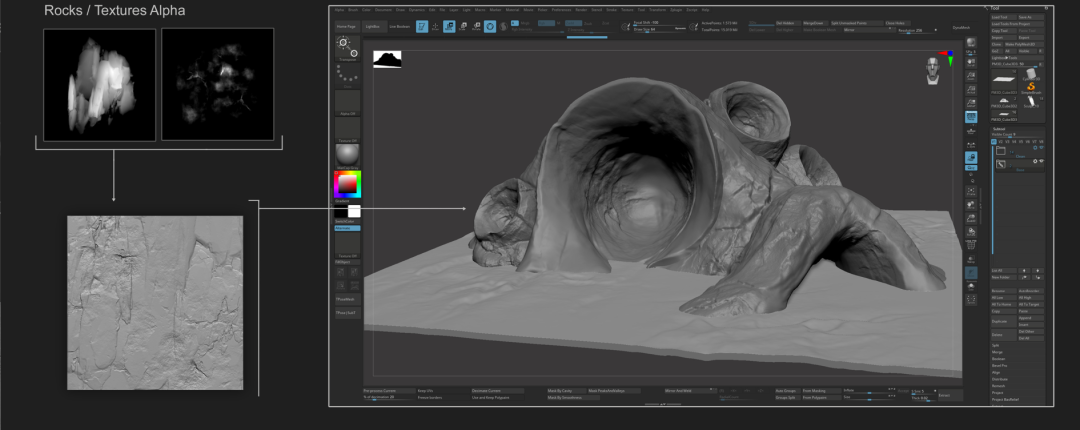Open the Alpha Off slot

[x=347, y=102]
